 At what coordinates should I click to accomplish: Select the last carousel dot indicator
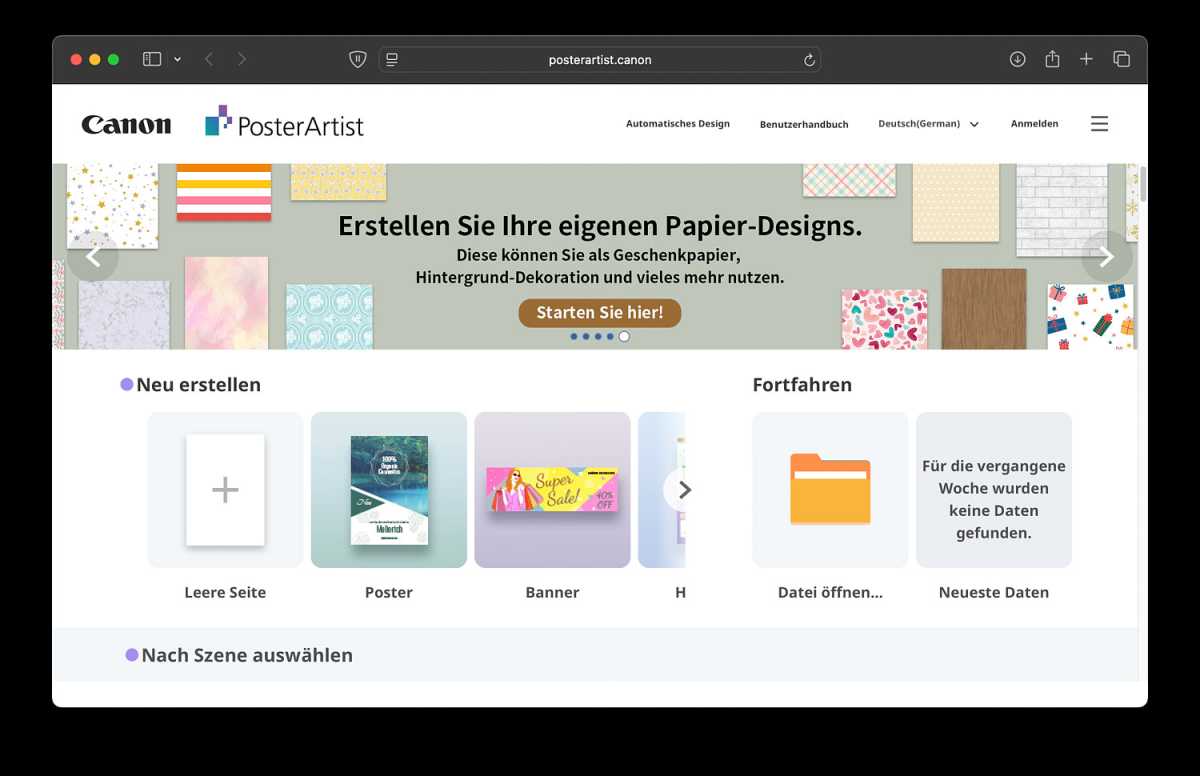(x=624, y=337)
